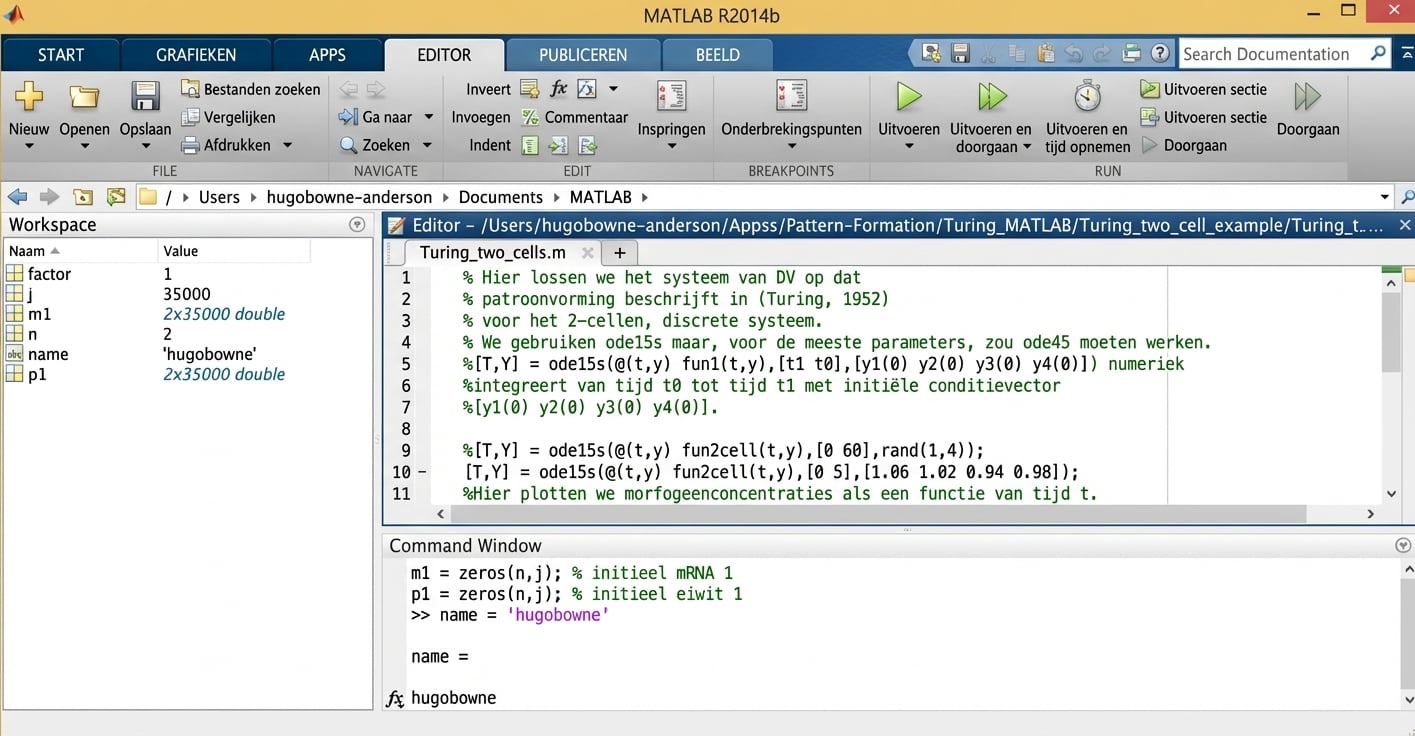Image resolution: width=1415 pixels, height=736 pixels.
Task: Click the printer icon in the quick access toolbar
Action: [x=1131, y=54]
